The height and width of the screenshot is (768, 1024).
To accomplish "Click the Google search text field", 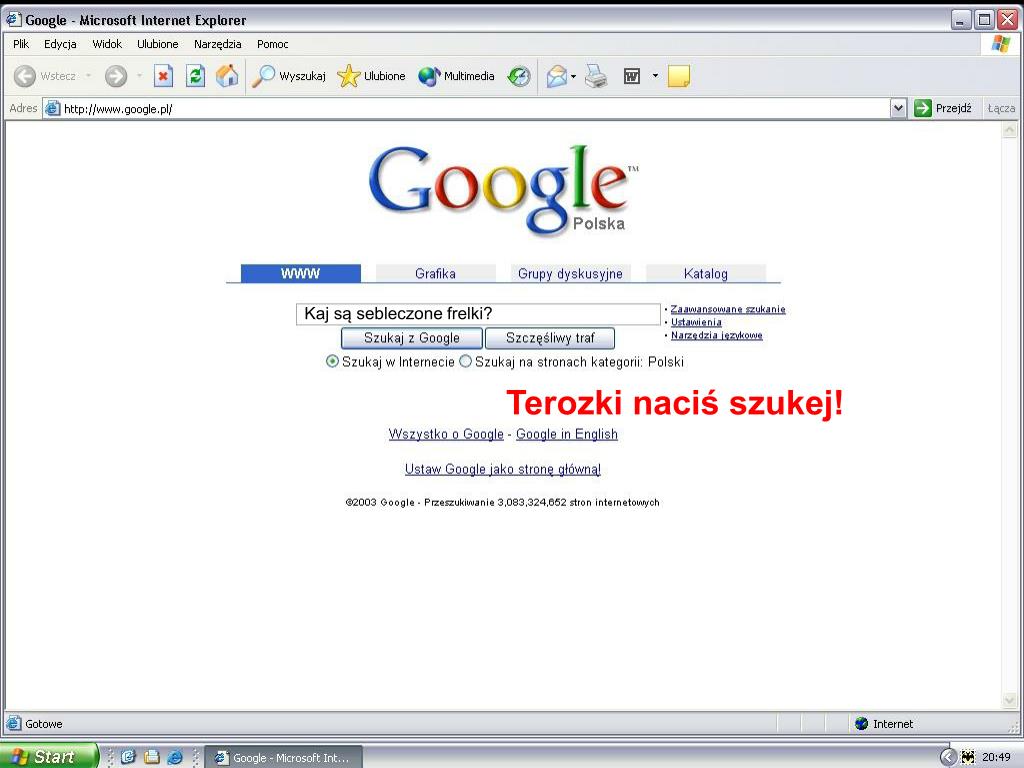I will tap(478, 313).
